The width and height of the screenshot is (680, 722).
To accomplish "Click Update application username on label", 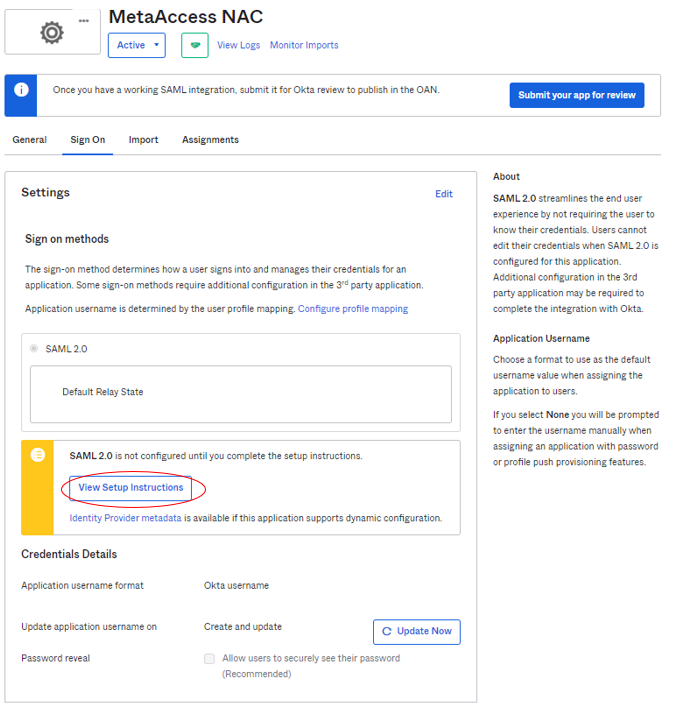I will point(89,627).
